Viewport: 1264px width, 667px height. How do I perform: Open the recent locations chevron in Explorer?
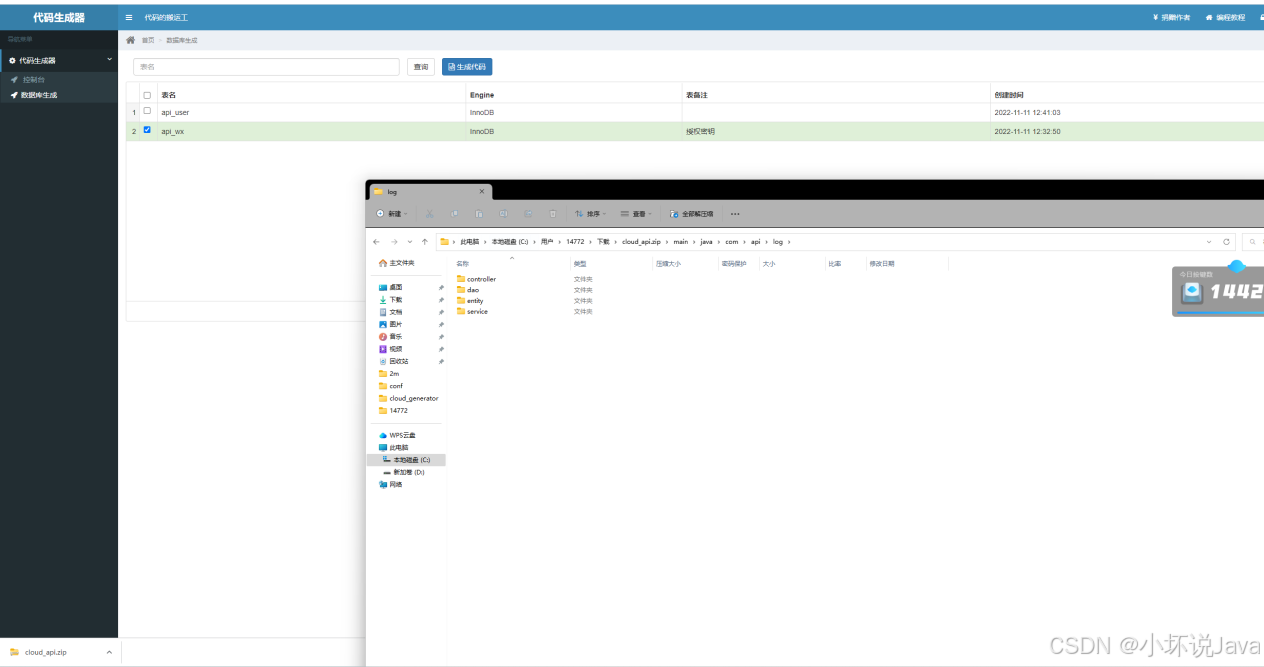pos(410,242)
